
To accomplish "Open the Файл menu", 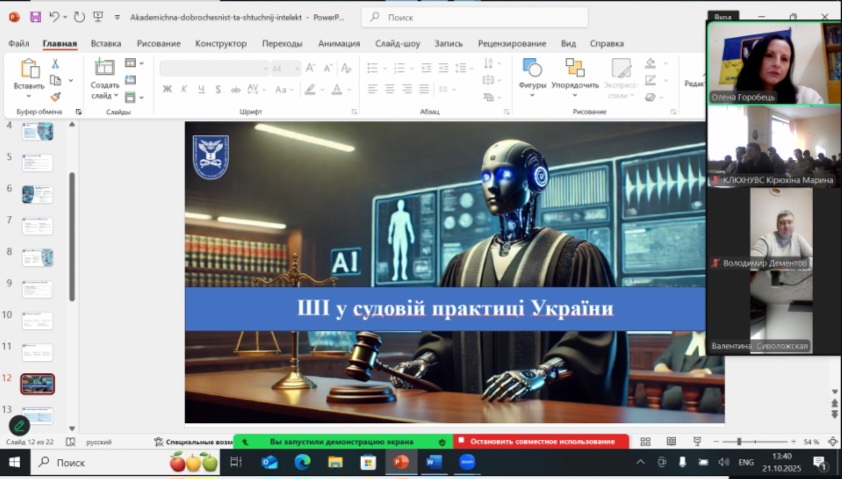I will [x=18, y=43].
